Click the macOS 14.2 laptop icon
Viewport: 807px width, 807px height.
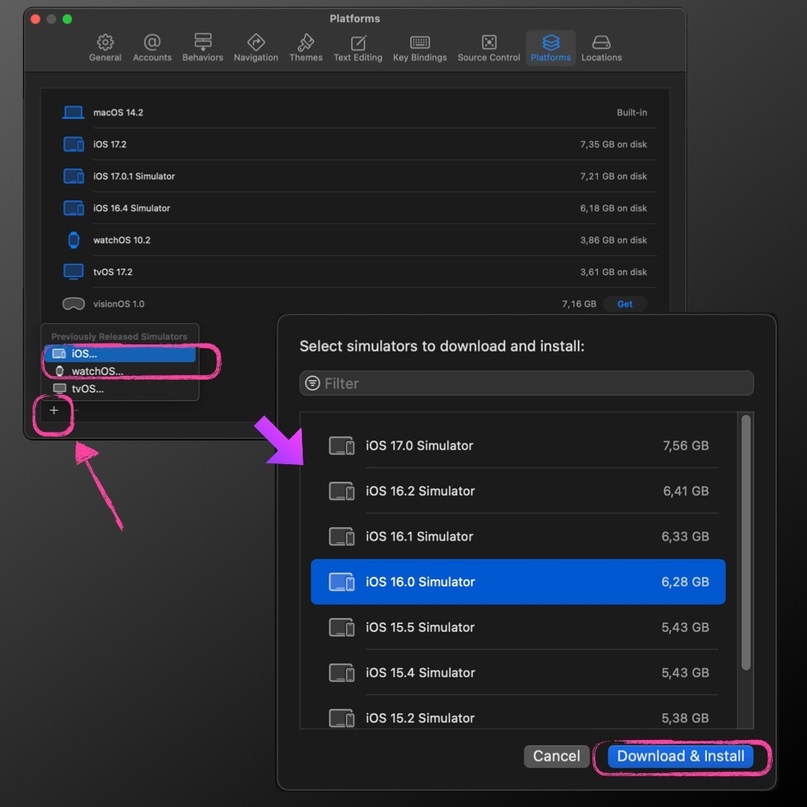click(73, 112)
